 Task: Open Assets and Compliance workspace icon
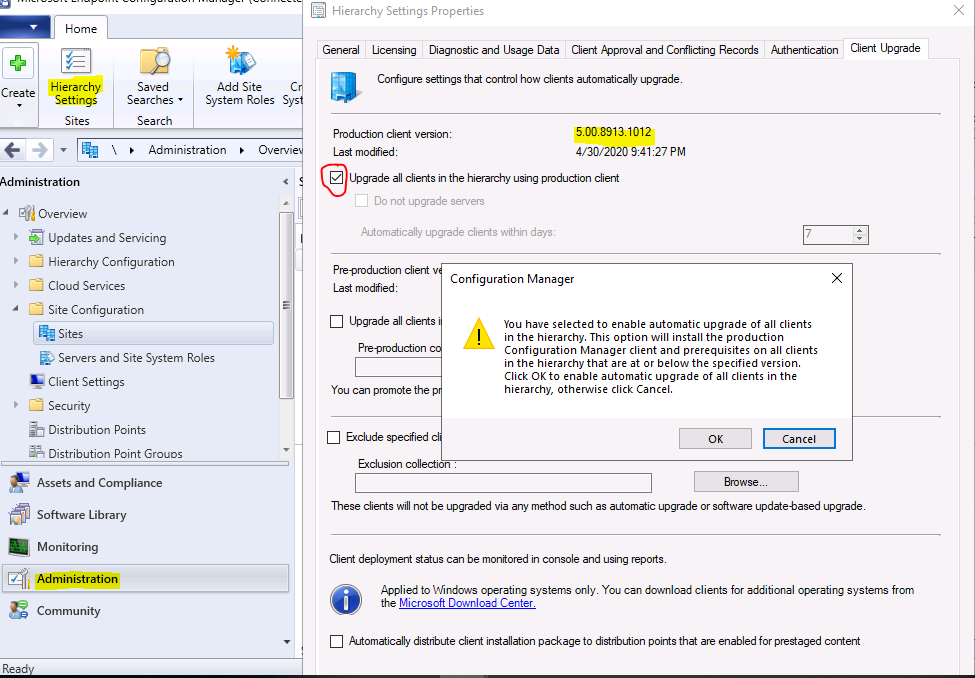point(19,483)
